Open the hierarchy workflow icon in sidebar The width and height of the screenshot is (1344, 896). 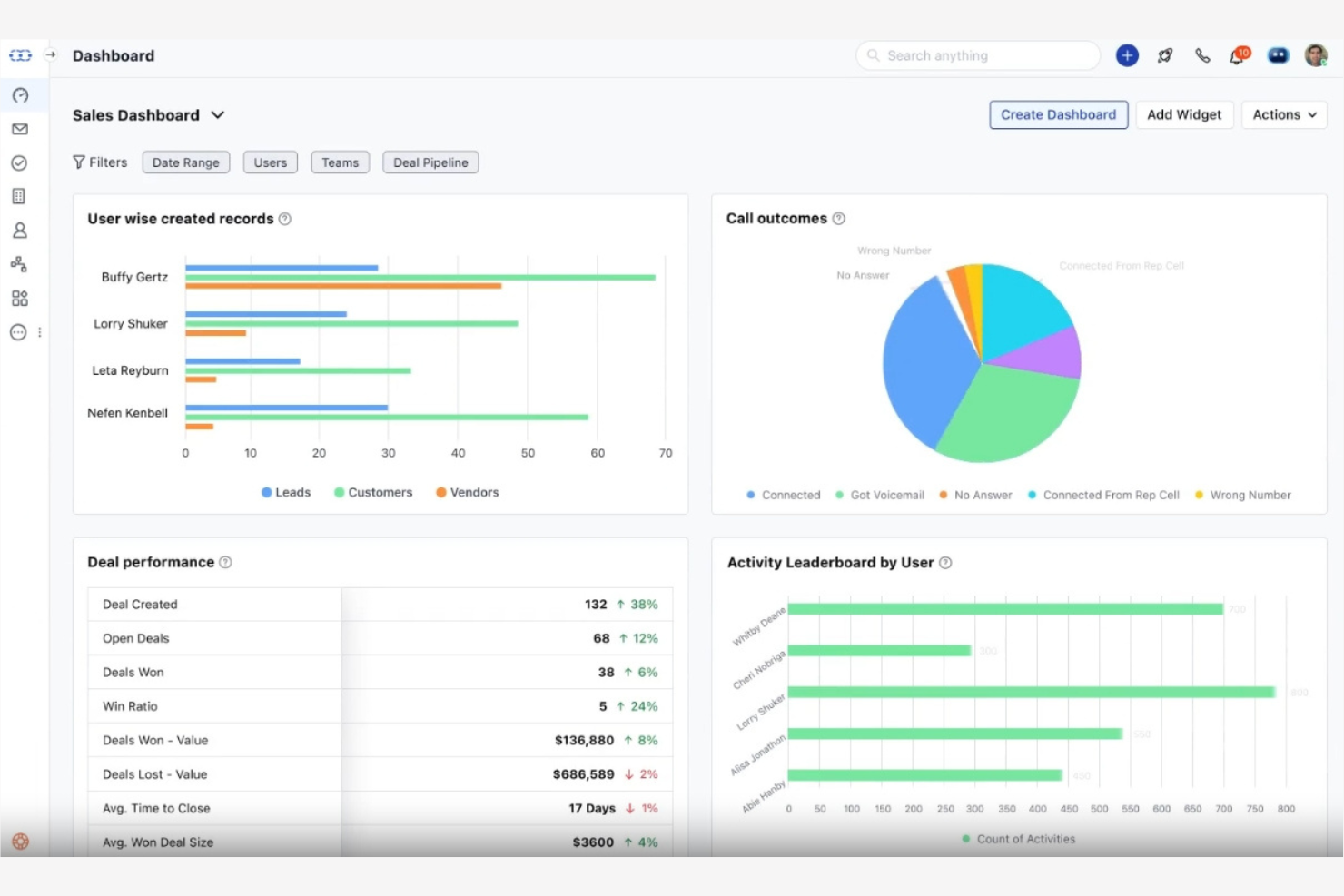pos(19,264)
